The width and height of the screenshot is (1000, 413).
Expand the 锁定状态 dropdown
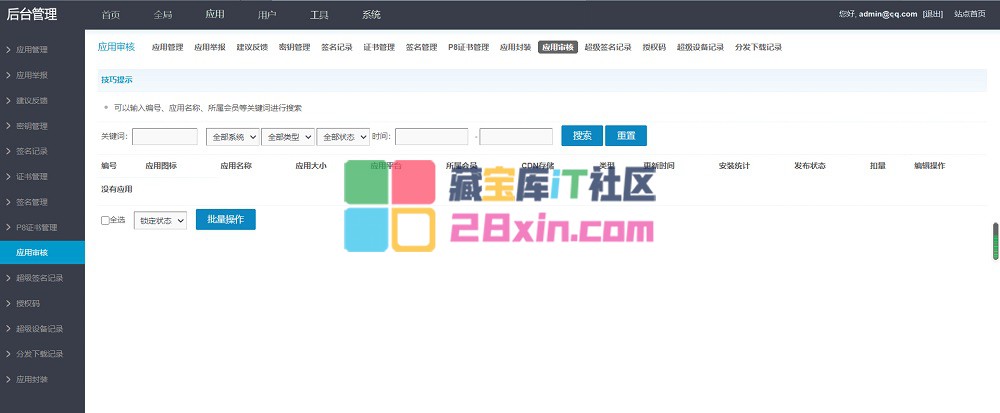161,220
